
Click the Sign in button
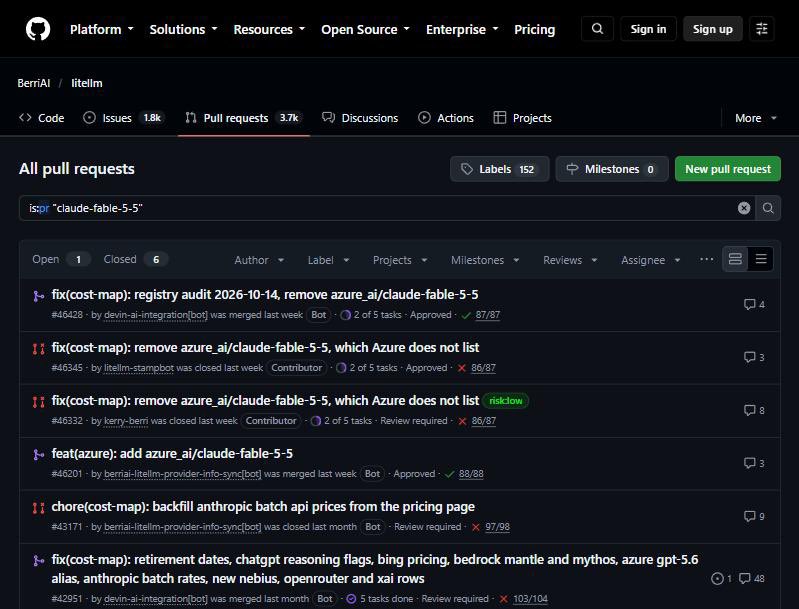coord(648,29)
